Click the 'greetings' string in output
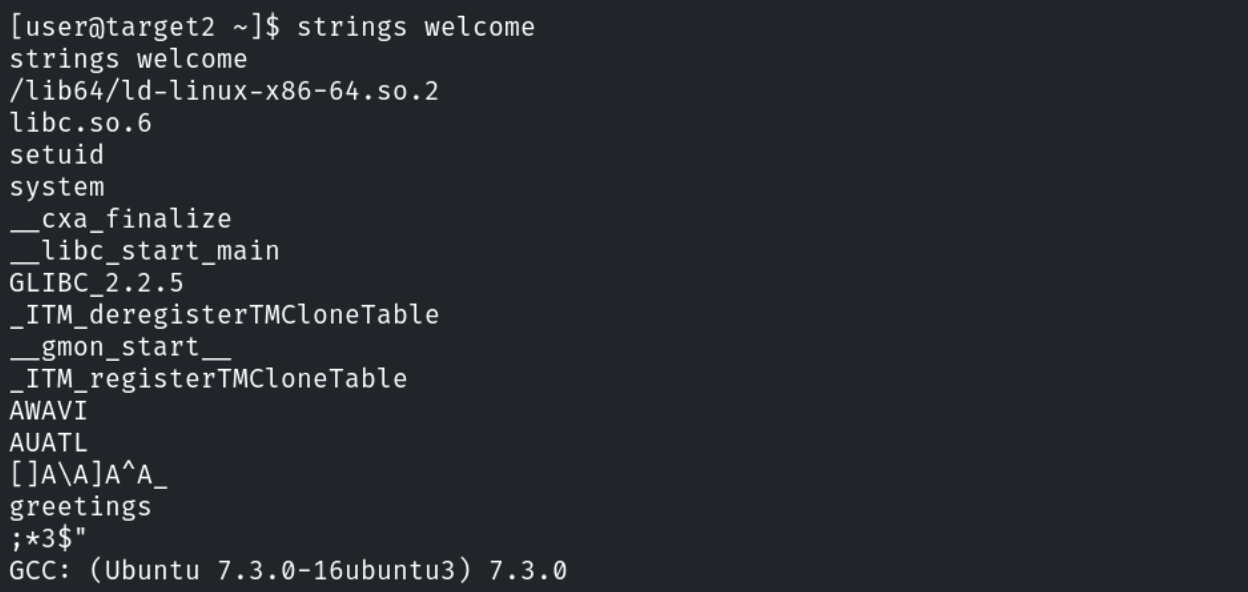Screen dimensions: 1248x592 [81, 507]
